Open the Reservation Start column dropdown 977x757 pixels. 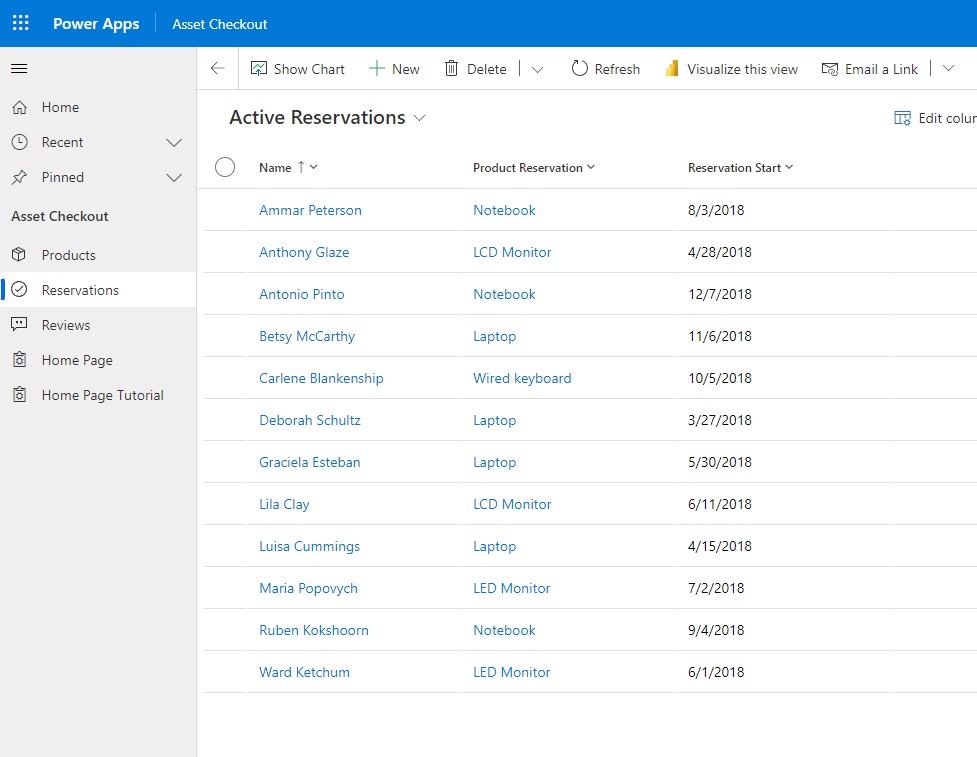789,167
